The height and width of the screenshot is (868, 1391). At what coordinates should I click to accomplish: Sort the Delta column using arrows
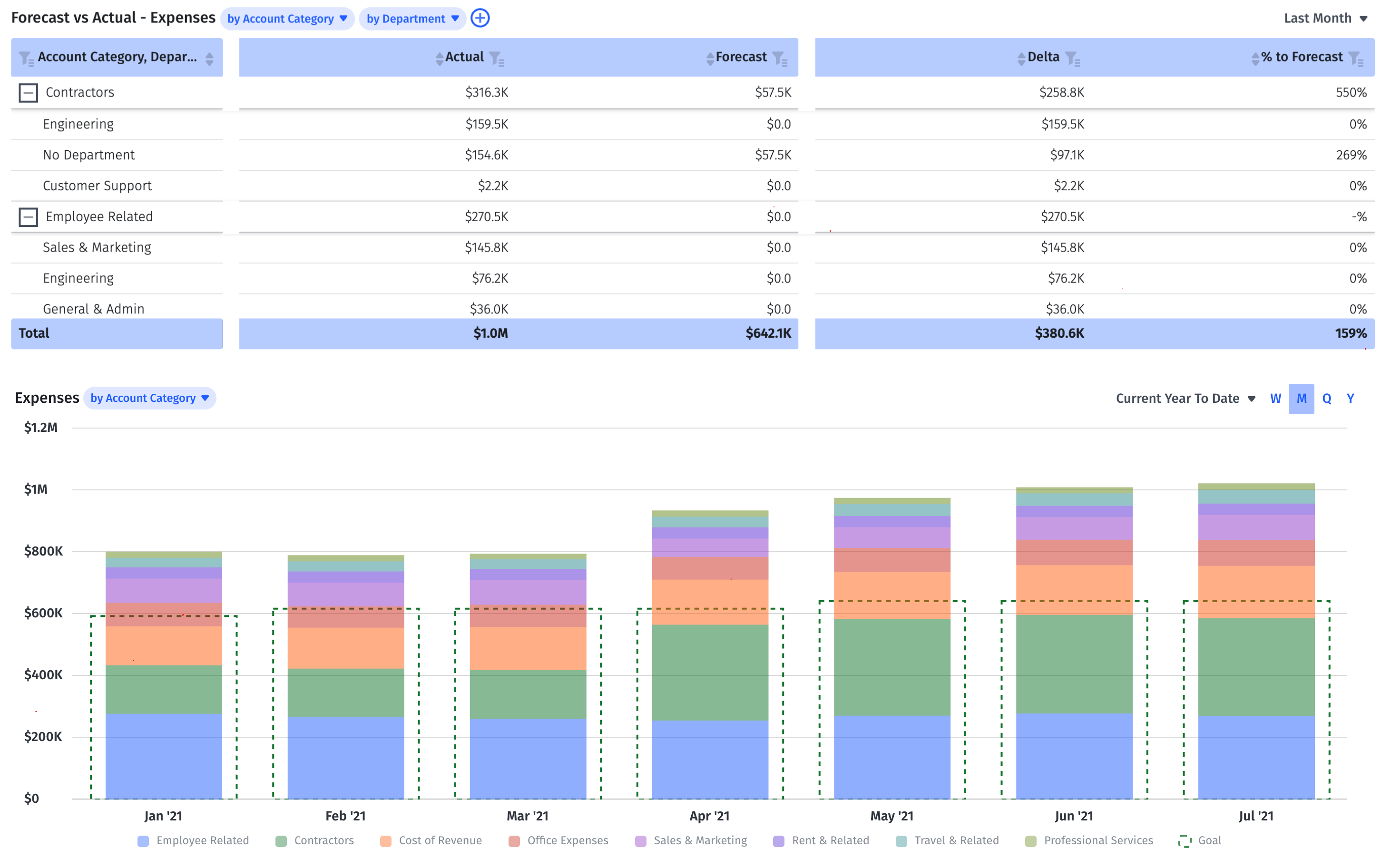(x=1021, y=59)
